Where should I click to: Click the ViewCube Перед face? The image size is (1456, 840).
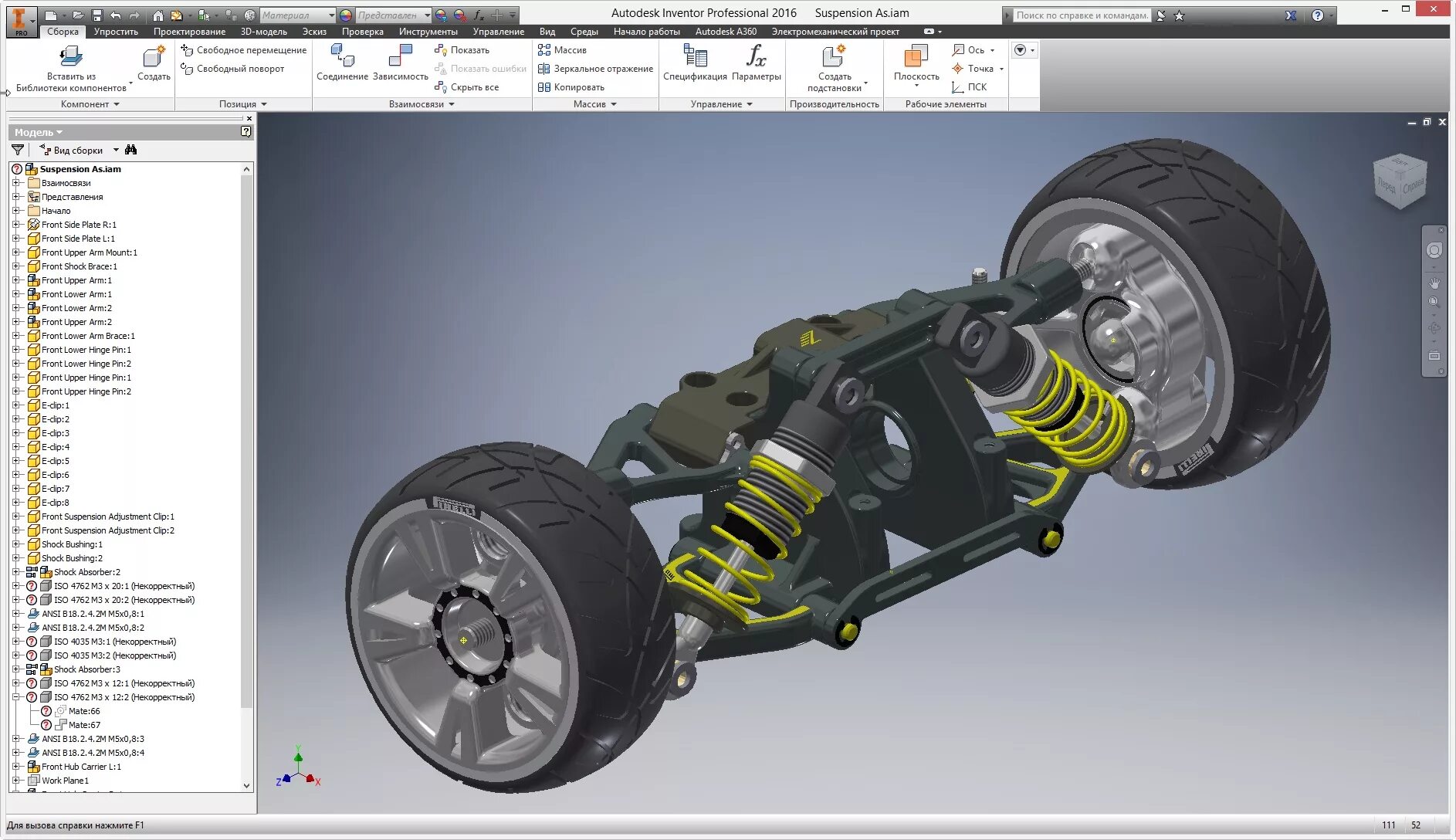pos(1387,186)
